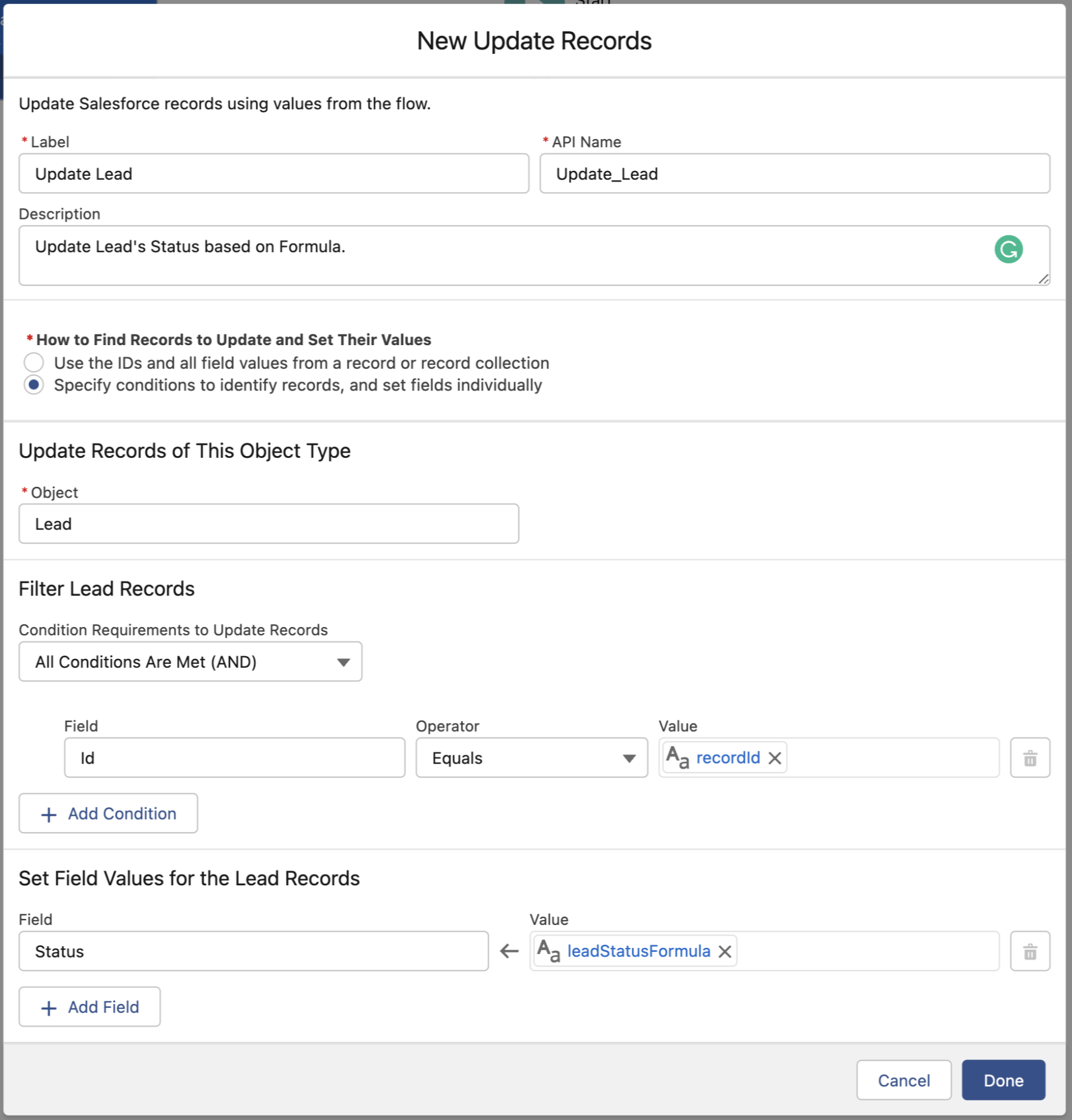Select 'Specify conditions to identify records' option
Screen dimensions: 1072x1120
click(x=34, y=384)
